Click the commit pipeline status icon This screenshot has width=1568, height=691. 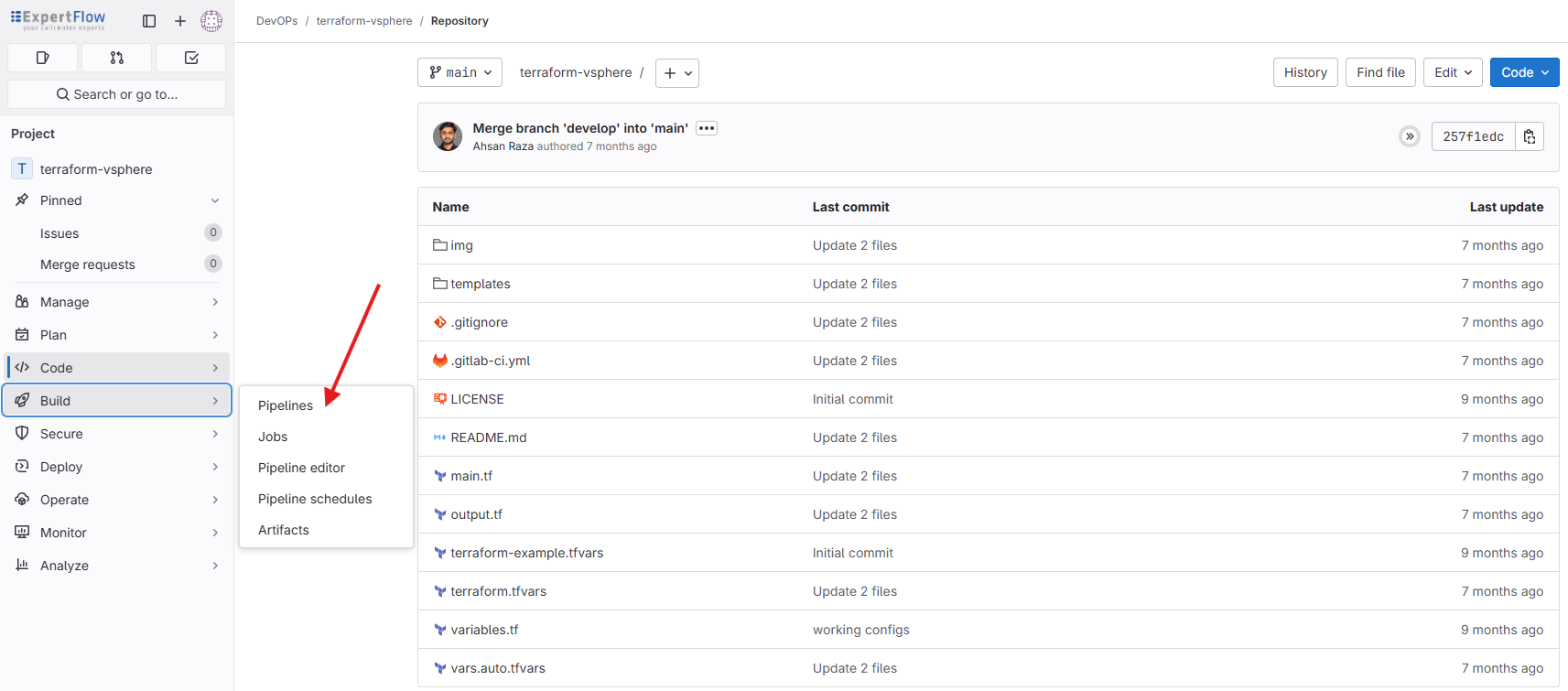click(x=1410, y=136)
